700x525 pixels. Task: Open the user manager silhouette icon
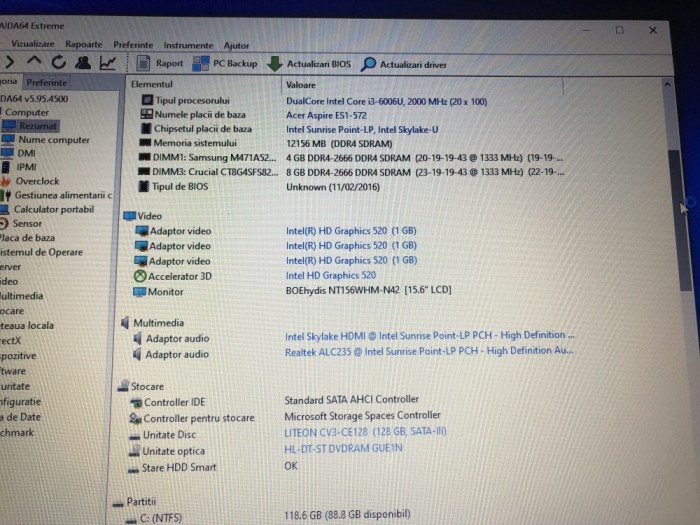point(83,62)
